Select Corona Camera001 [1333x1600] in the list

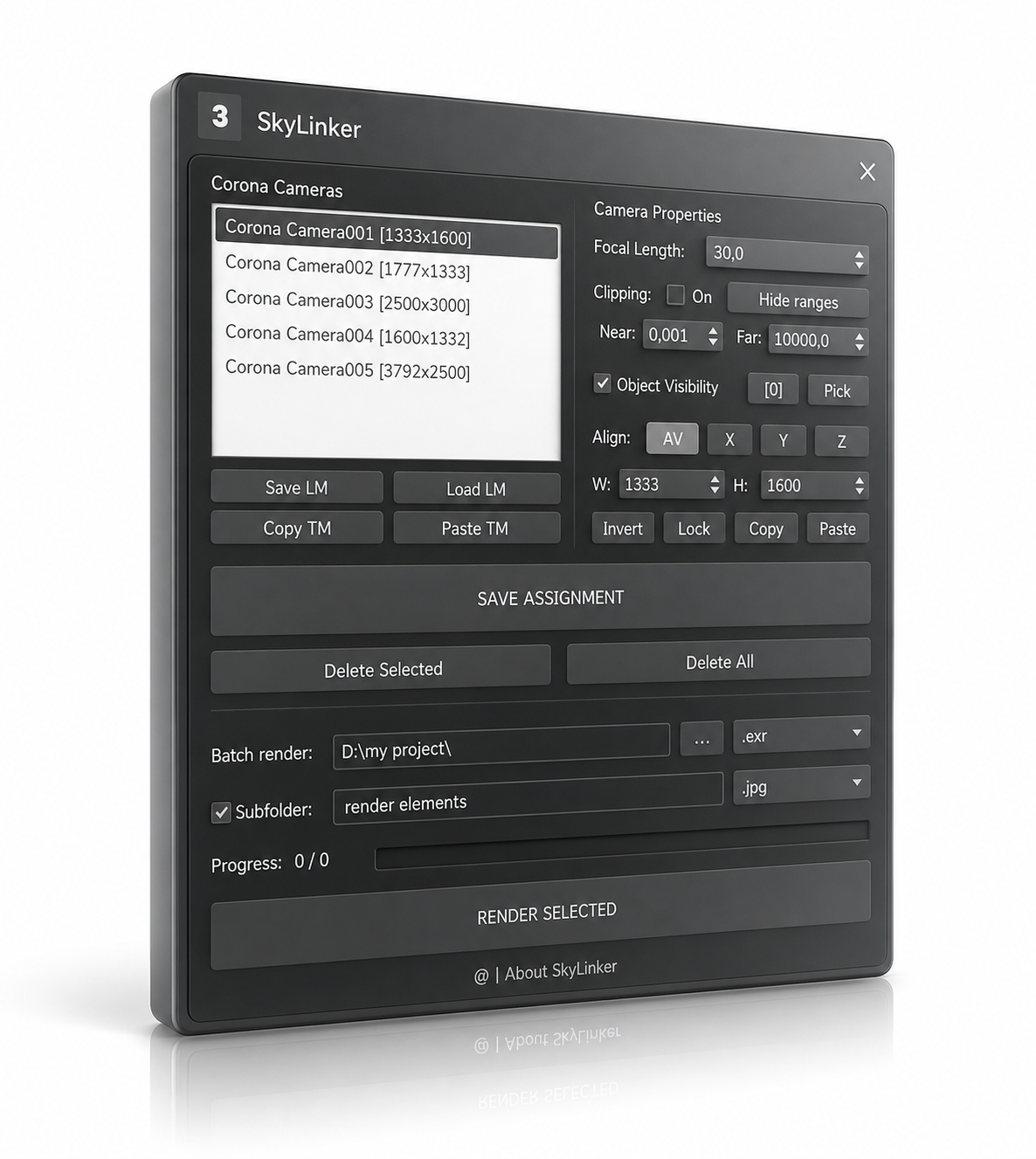point(387,234)
